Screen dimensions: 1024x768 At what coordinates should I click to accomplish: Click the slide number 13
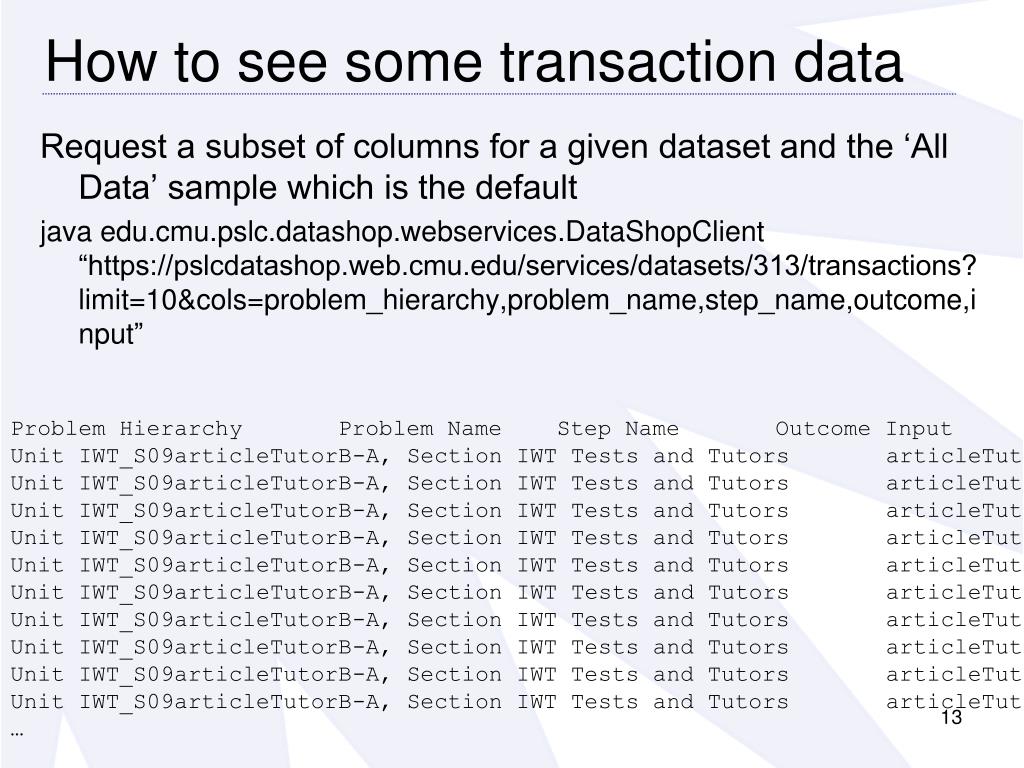tap(952, 718)
